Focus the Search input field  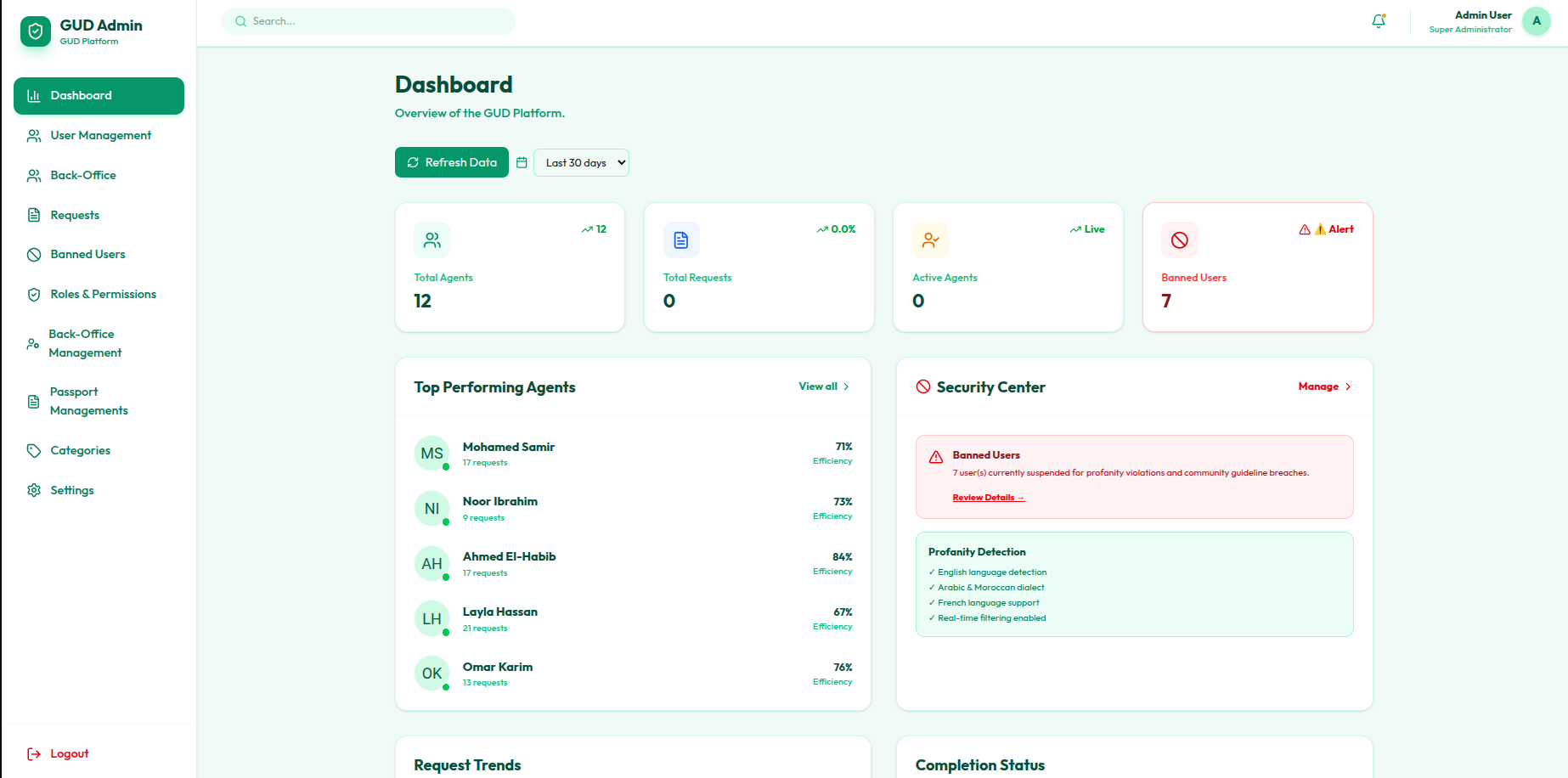pyautogui.click(x=369, y=21)
